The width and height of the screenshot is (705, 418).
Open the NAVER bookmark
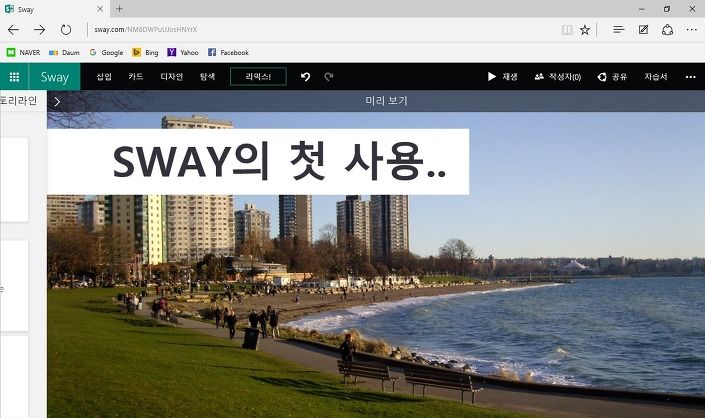23,53
